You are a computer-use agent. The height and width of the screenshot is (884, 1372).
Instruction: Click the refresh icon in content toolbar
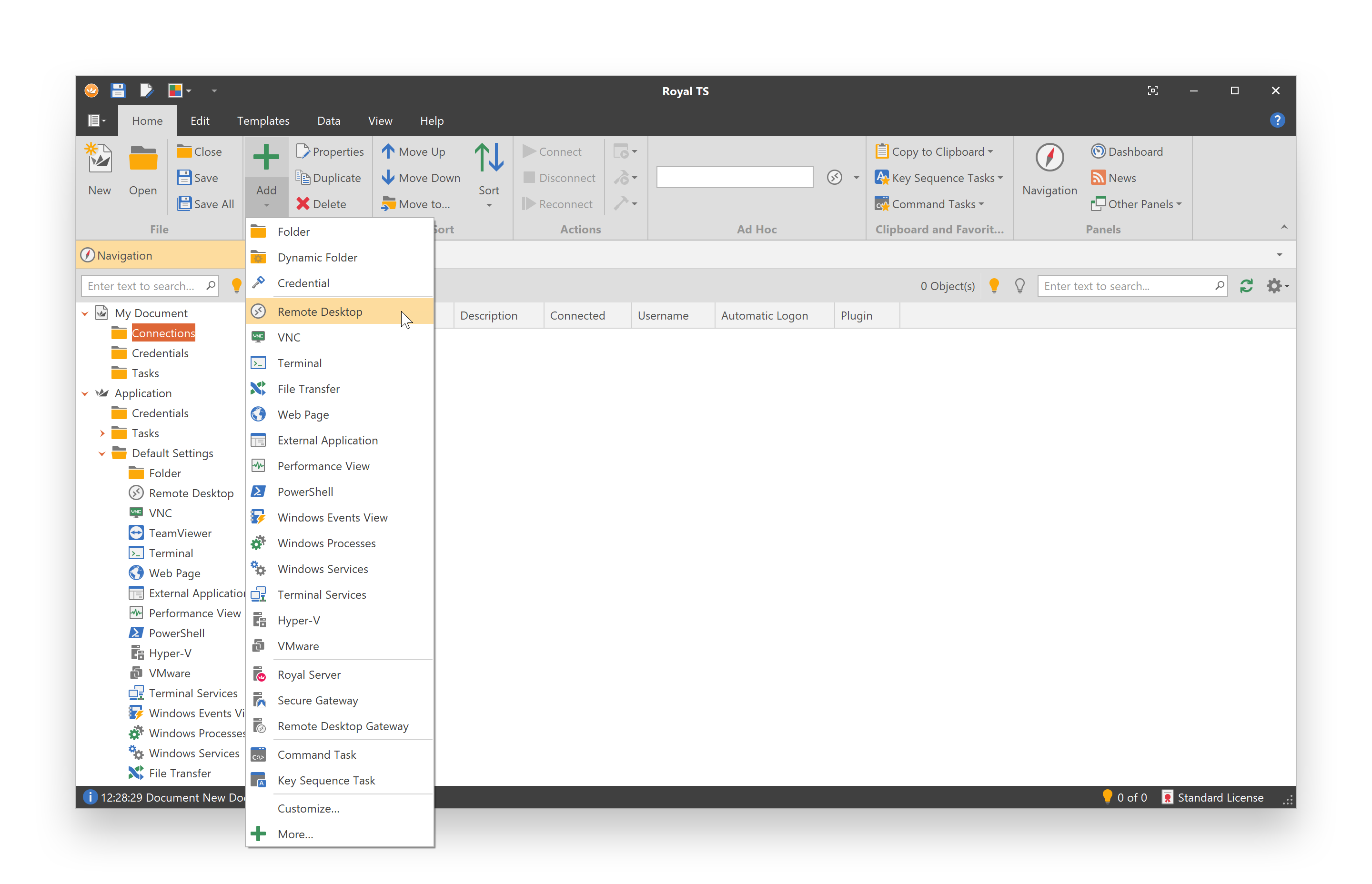pyautogui.click(x=1246, y=286)
